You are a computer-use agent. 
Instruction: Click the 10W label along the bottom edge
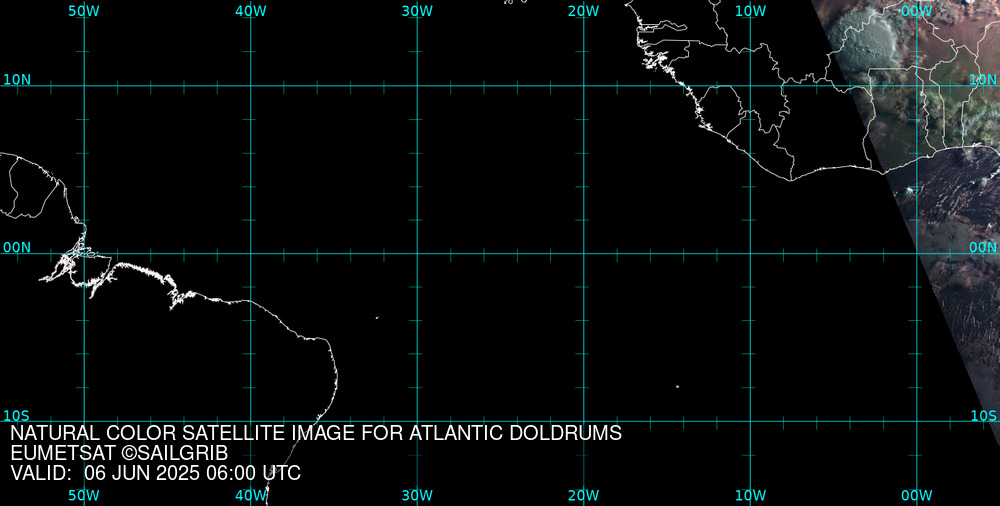[750, 496]
